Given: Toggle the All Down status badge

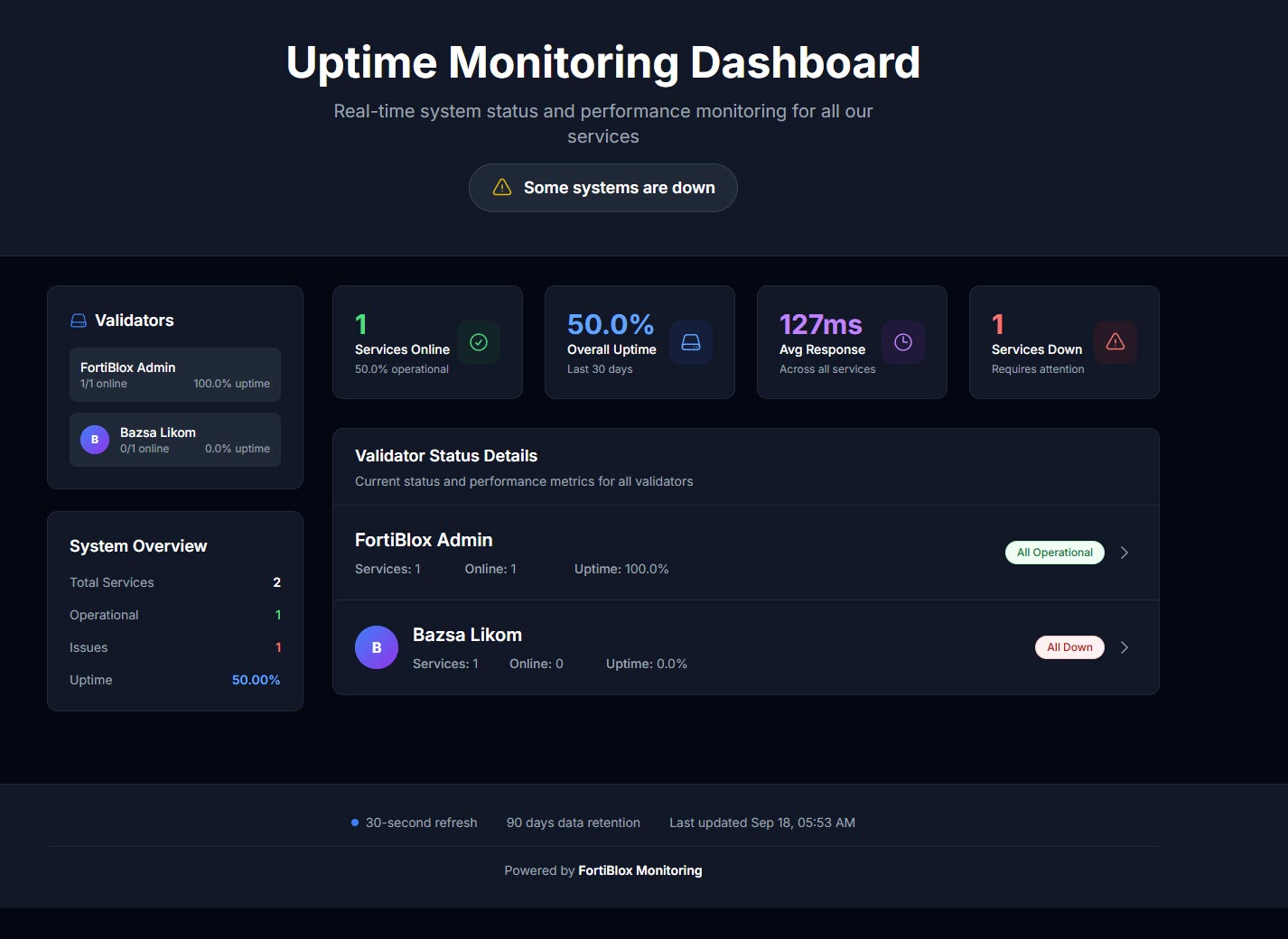Looking at the screenshot, I should [1069, 646].
